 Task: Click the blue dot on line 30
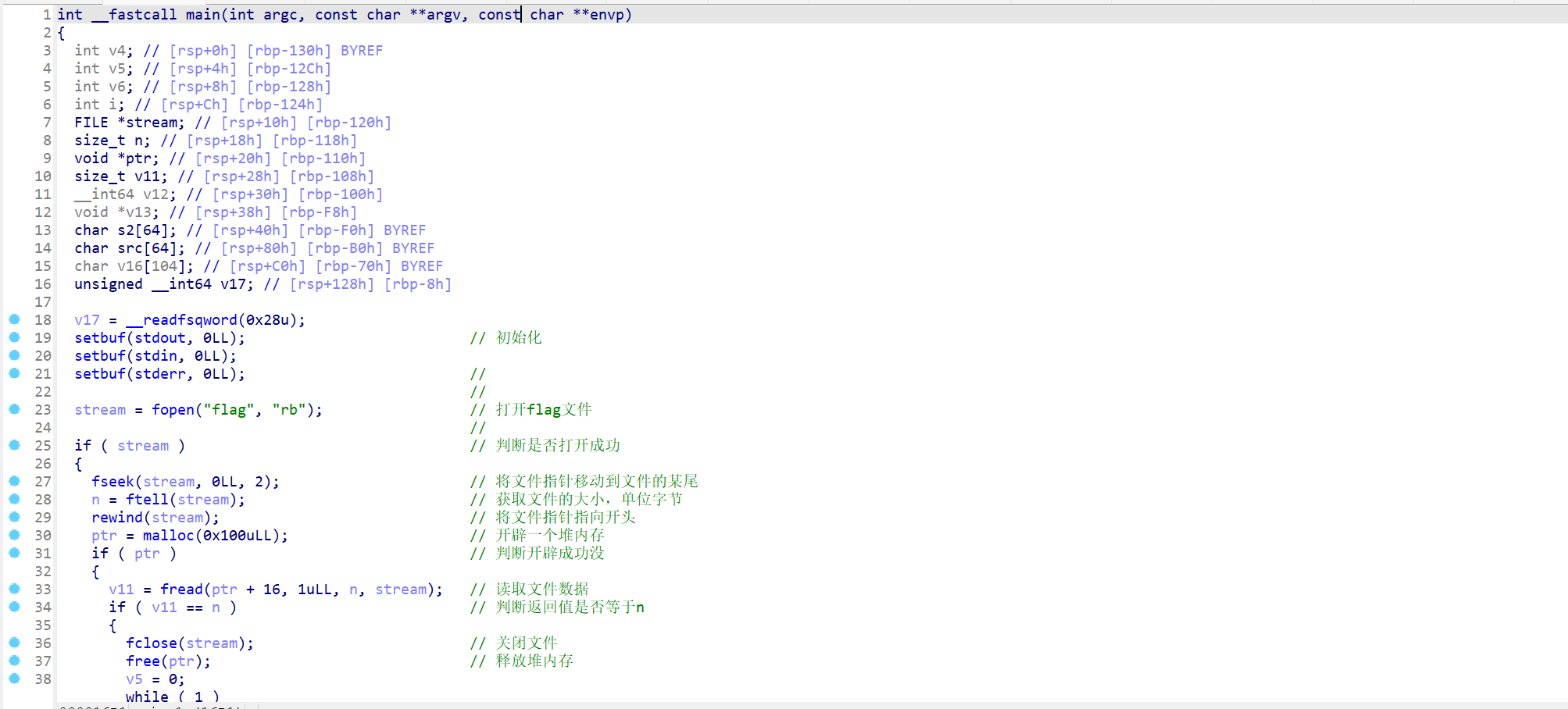(14, 535)
